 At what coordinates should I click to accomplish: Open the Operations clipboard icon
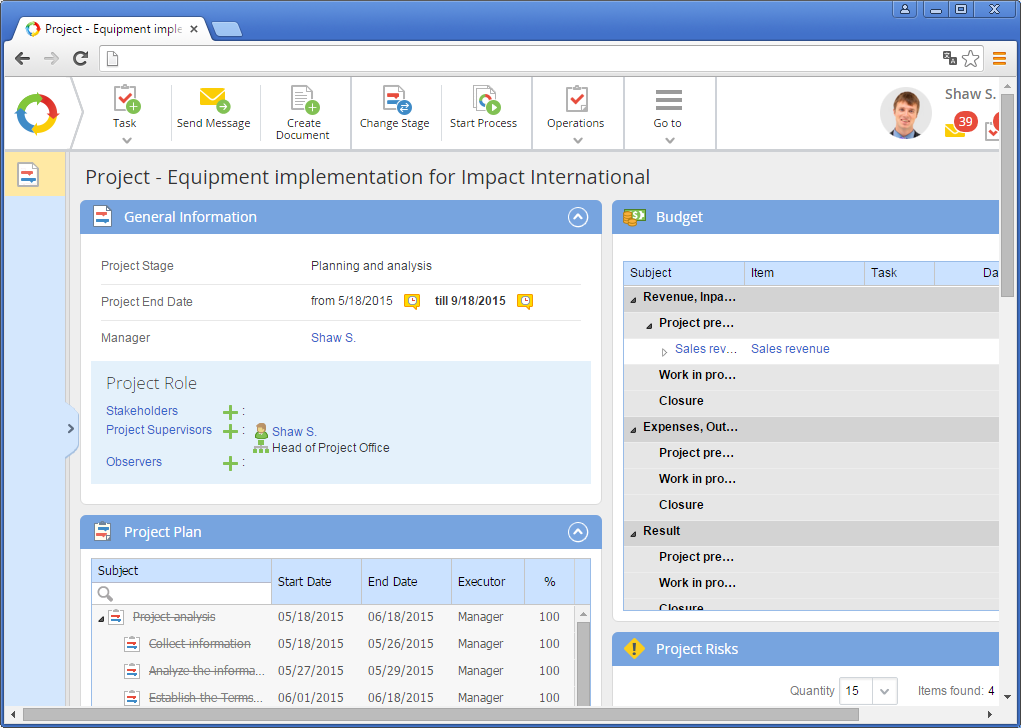(576, 99)
